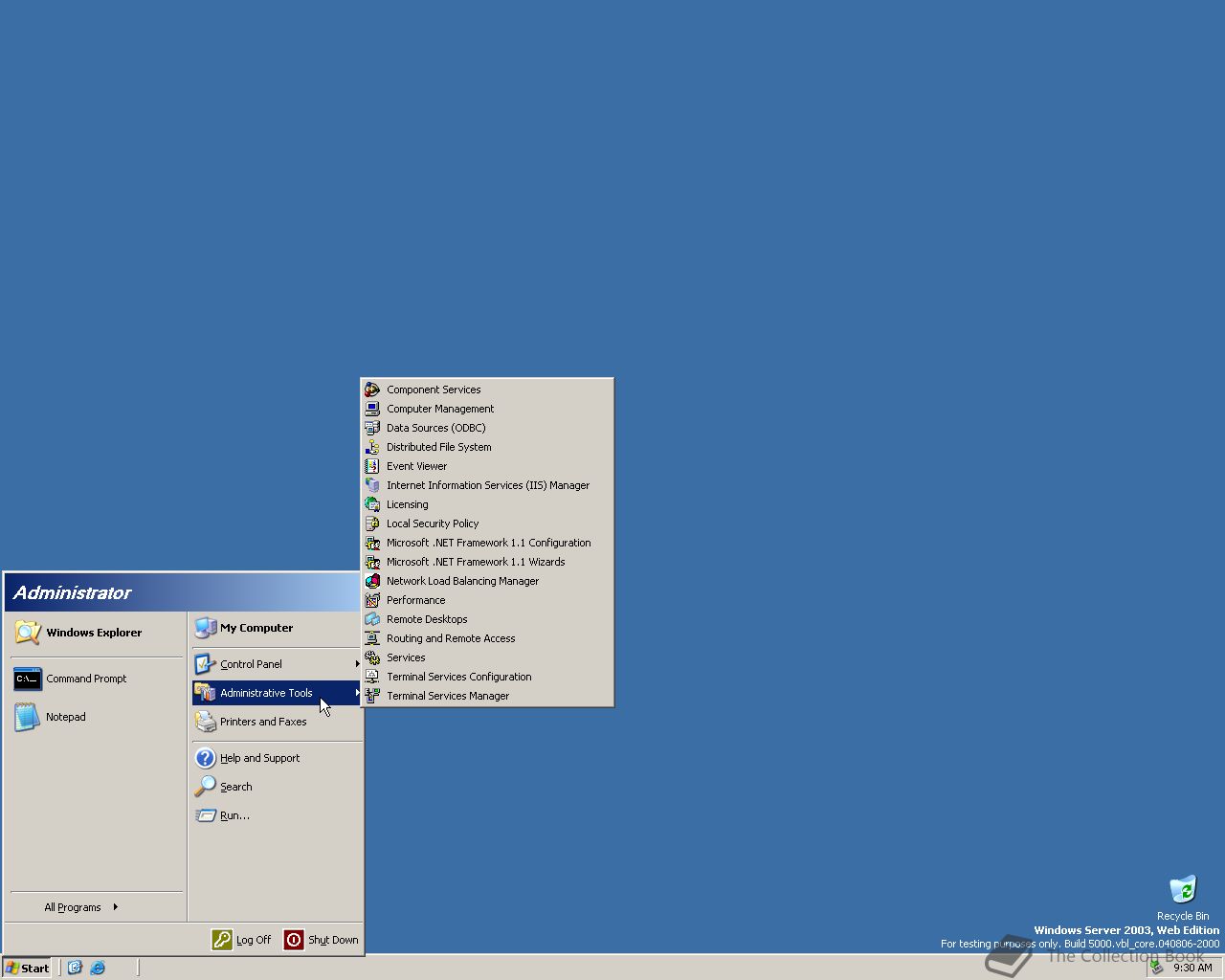
Task: Click the .NET Framework 1.1 Wizards icon
Action: coord(372,562)
